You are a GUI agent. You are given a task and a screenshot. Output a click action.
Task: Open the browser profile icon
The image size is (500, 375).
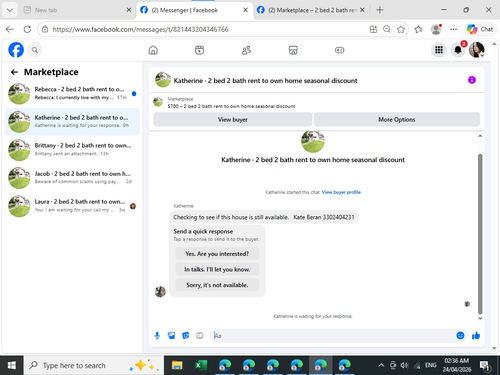(x=436, y=29)
